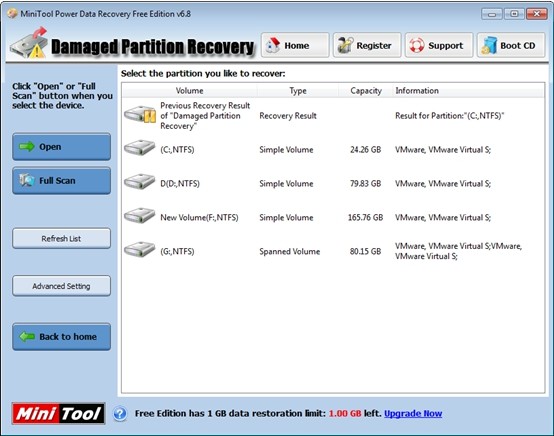This screenshot has height=436, width=554.
Task: Sort by the Capacity column header
Action: coord(366,91)
